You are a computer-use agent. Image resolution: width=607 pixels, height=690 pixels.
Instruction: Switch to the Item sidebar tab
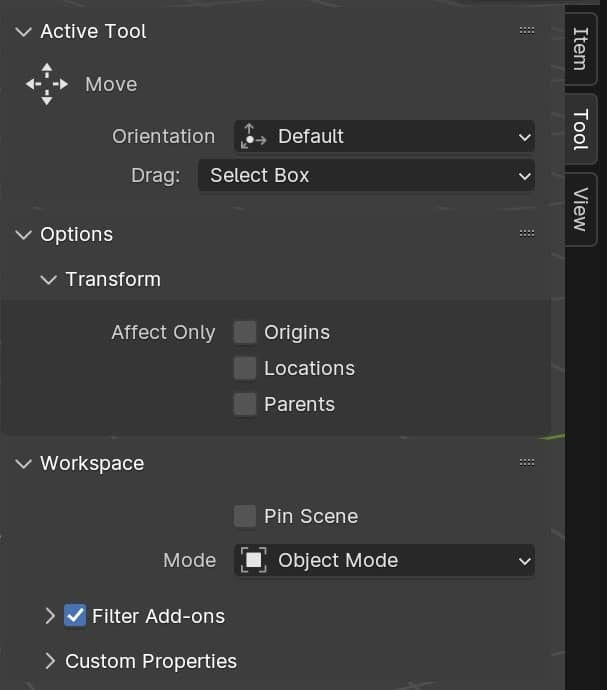coord(580,48)
